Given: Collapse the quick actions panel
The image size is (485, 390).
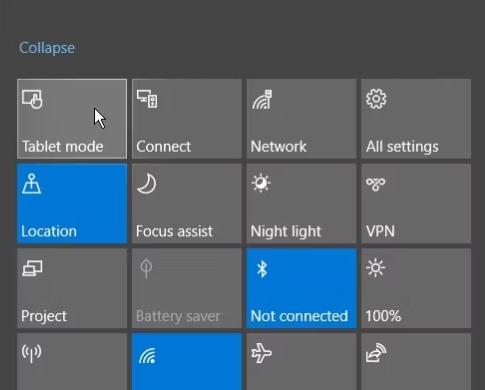Looking at the screenshot, I should (47, 48).
